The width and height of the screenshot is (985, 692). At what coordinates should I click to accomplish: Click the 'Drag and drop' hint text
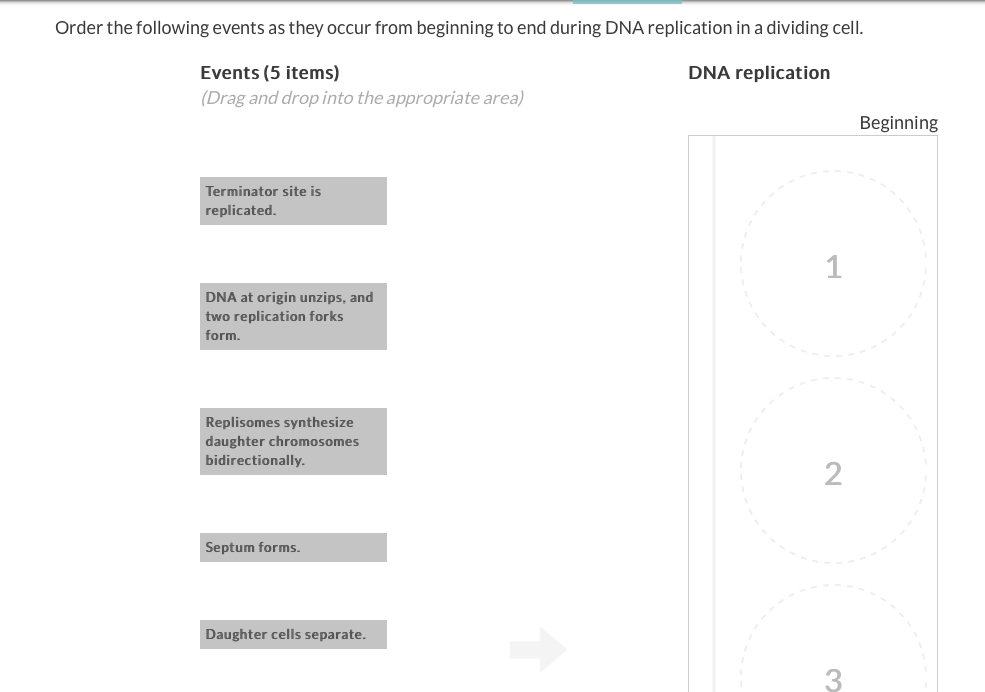pos(362,98)
